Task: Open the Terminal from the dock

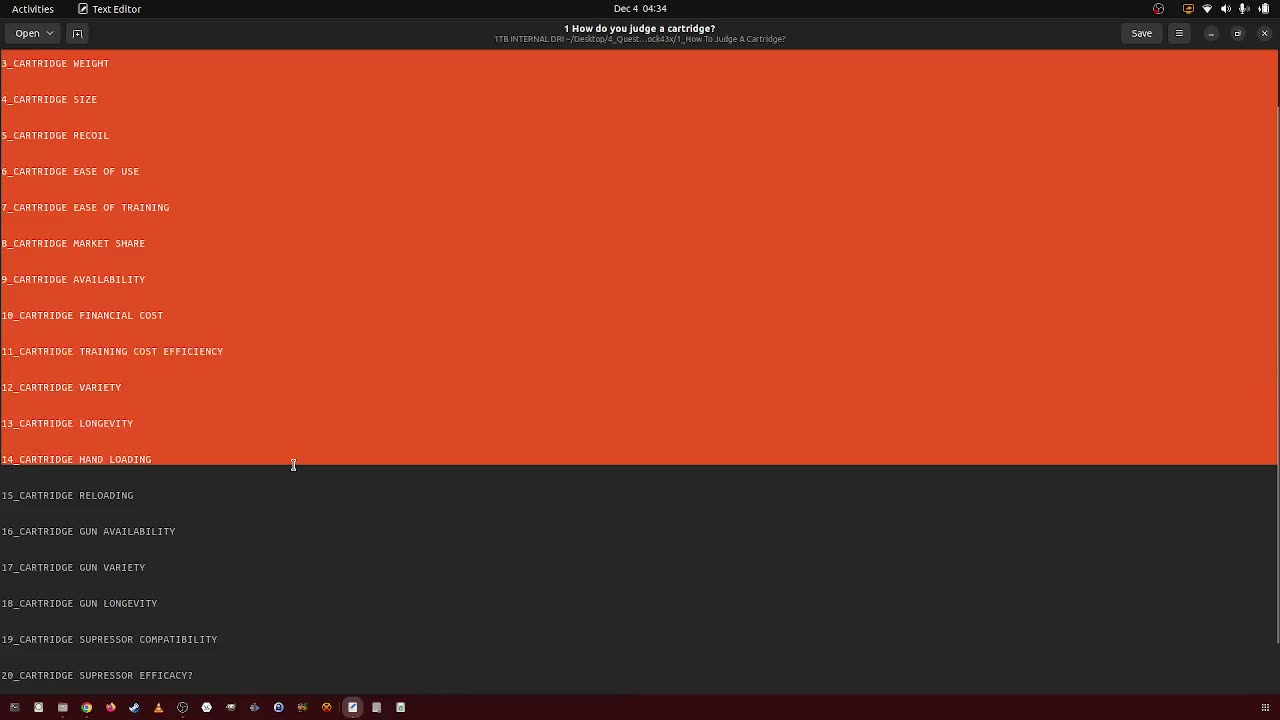Action: [x=14, y=707]
